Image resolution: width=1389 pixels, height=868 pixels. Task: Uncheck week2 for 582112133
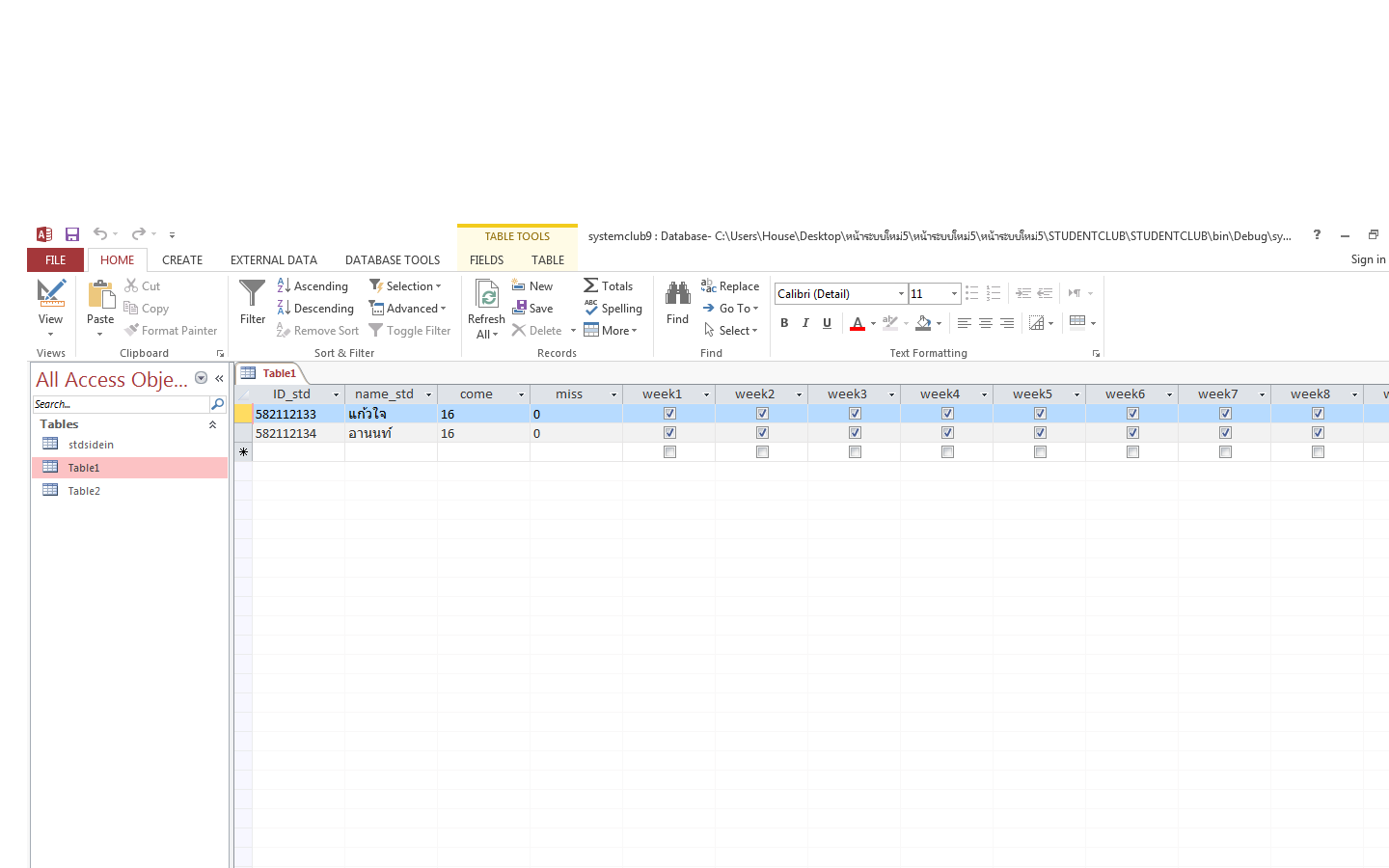click(x=762, y=414)
